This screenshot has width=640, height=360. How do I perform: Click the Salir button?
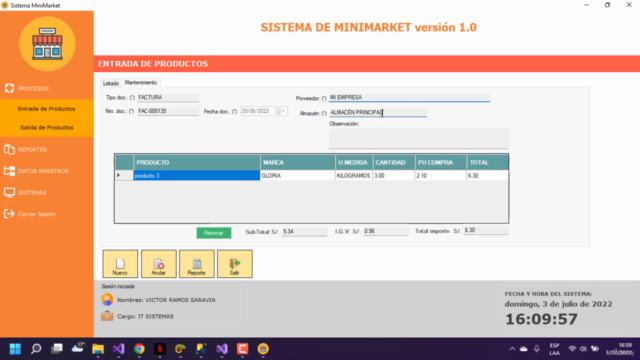[x=235, y=264]
